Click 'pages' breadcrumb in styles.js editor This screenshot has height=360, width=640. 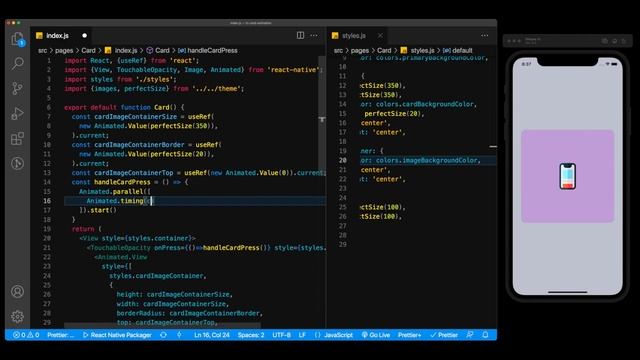(360, 50)
